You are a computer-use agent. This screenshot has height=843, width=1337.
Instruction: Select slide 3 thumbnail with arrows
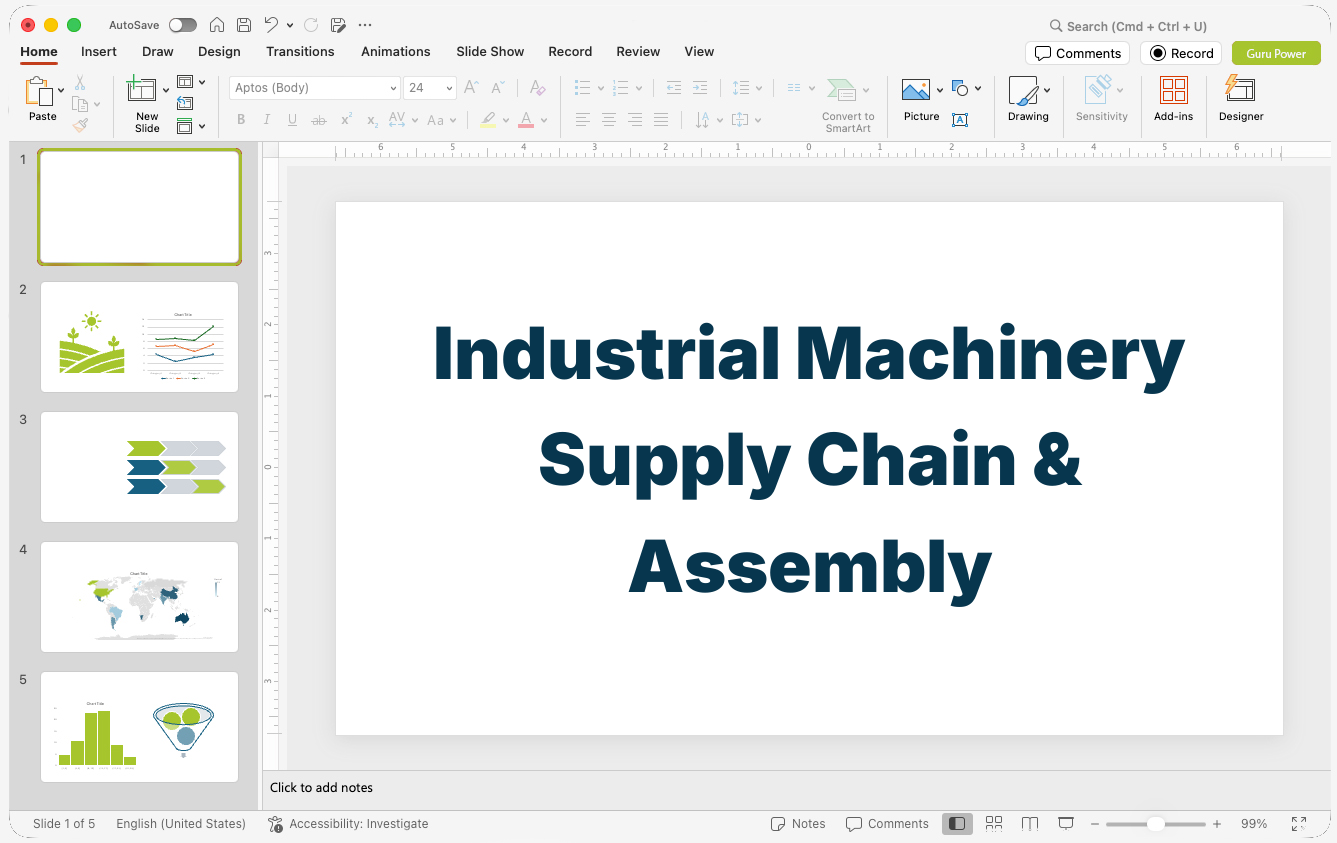pyautogui.click(x=139, y=467)
